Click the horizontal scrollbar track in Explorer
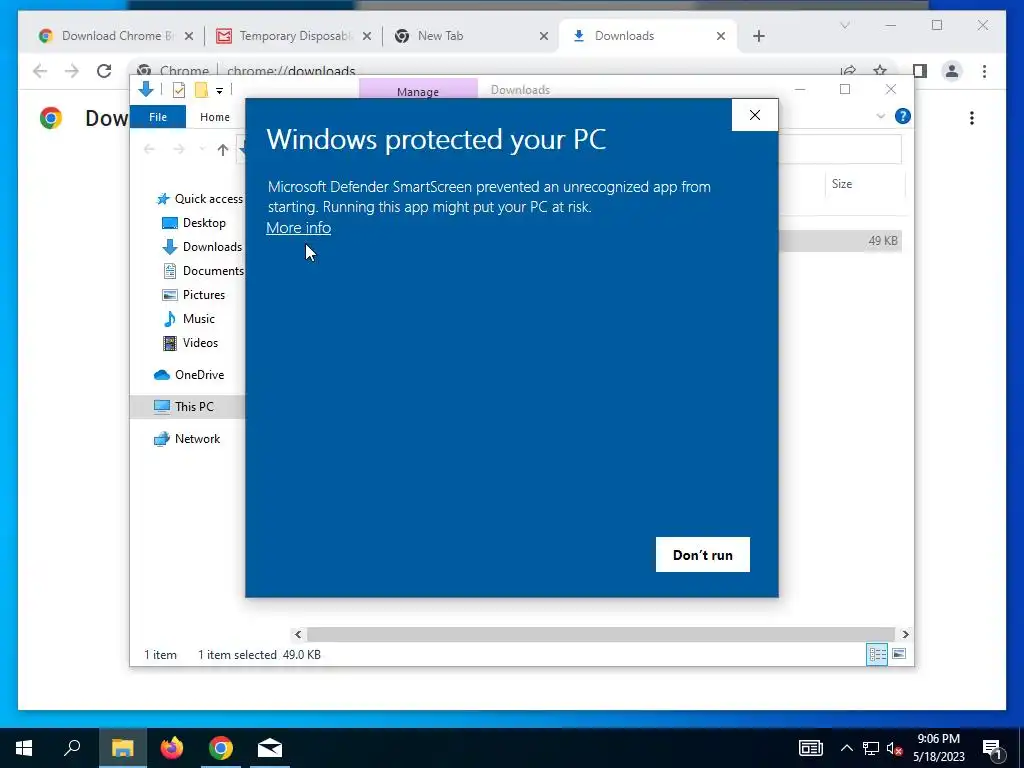Screen dimensions: 1024x768 (x=600, y=634)
